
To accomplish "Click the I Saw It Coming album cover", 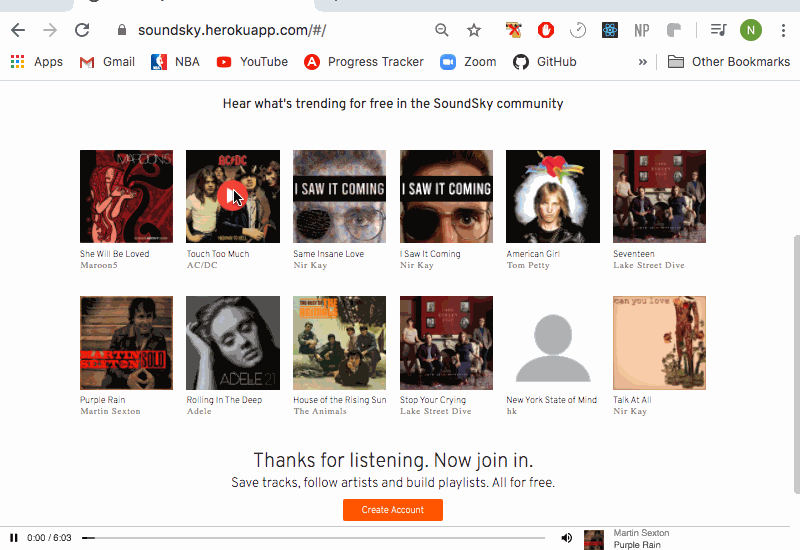I will [446, 196].
